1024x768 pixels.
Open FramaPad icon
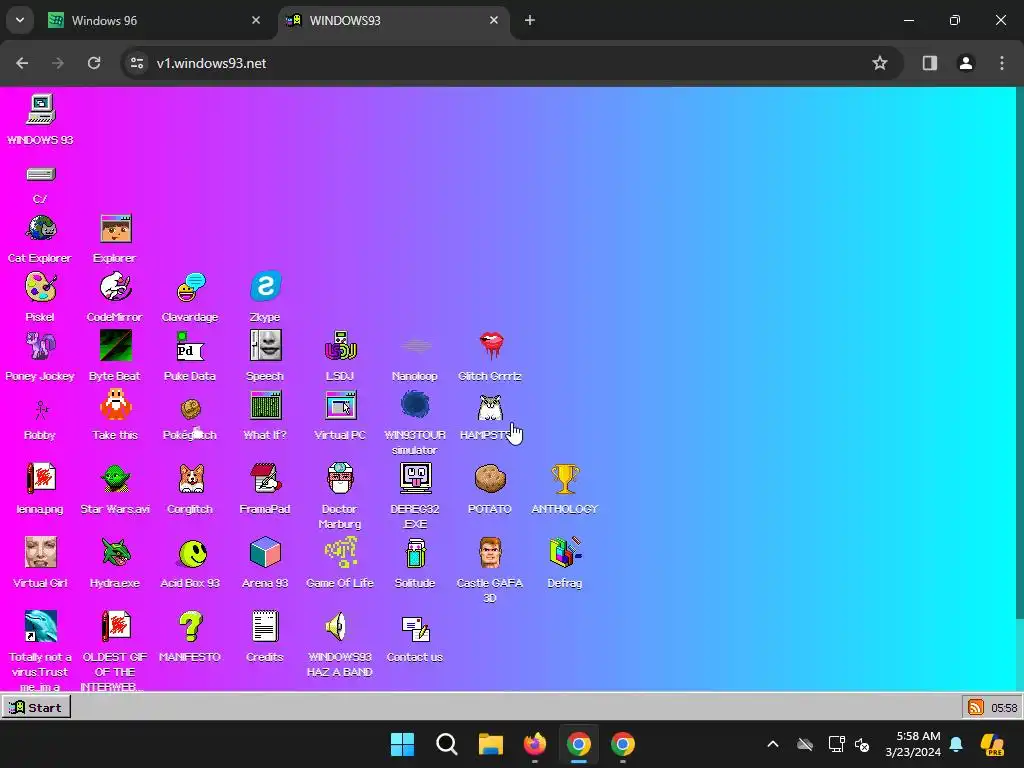click(265, 479)
